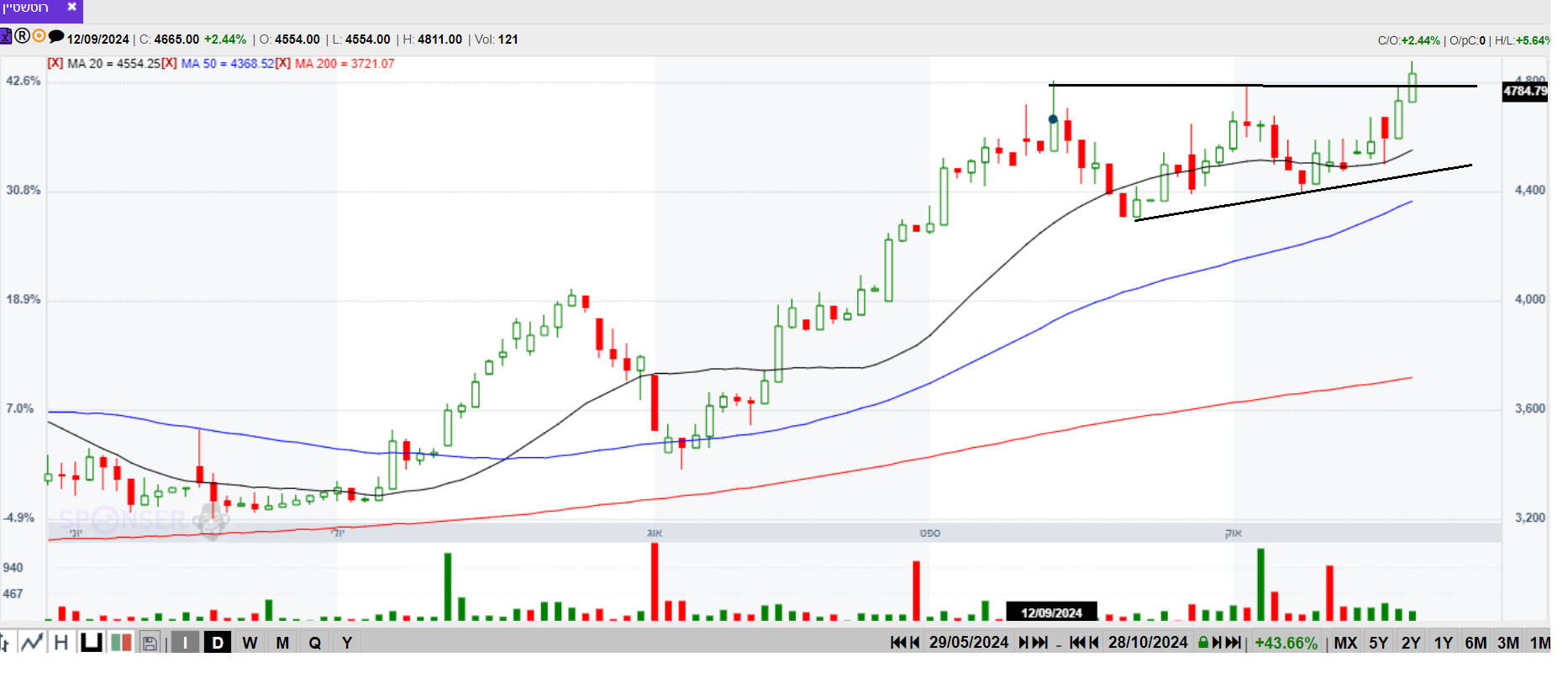Viewport: 1568px width, 694px height.
Task: Select the blue dot marker on the chart
Action: pyautogui.click(x=1053, y=119)
